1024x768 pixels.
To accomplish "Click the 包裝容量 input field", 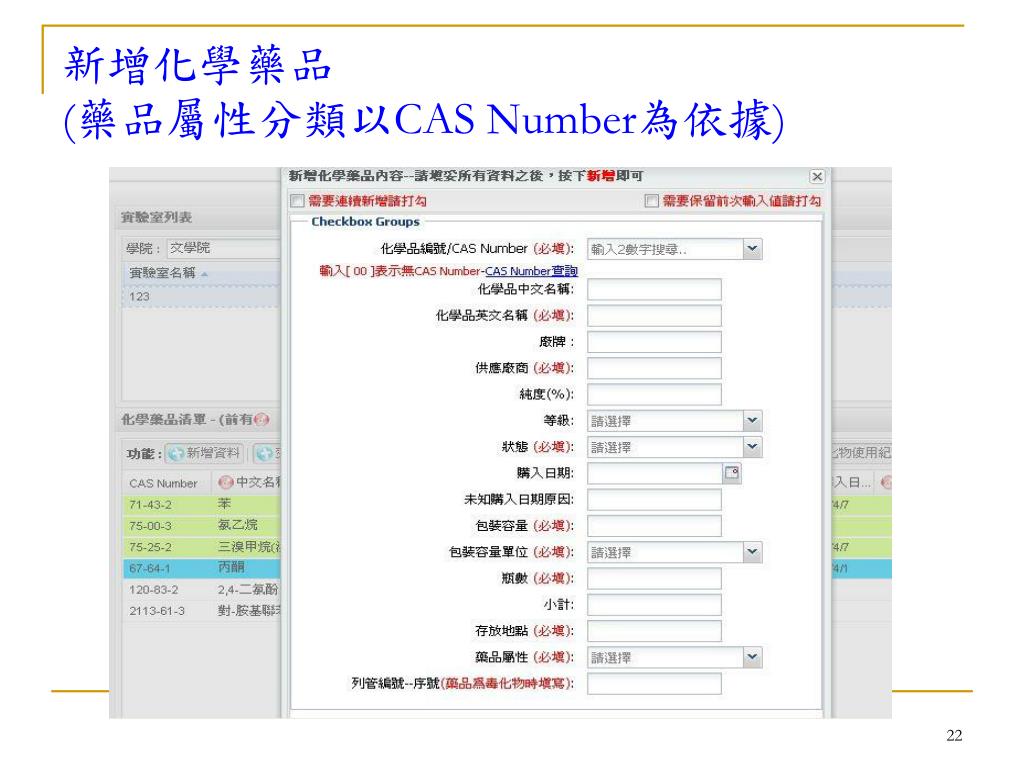I will [x=654, y=526].
